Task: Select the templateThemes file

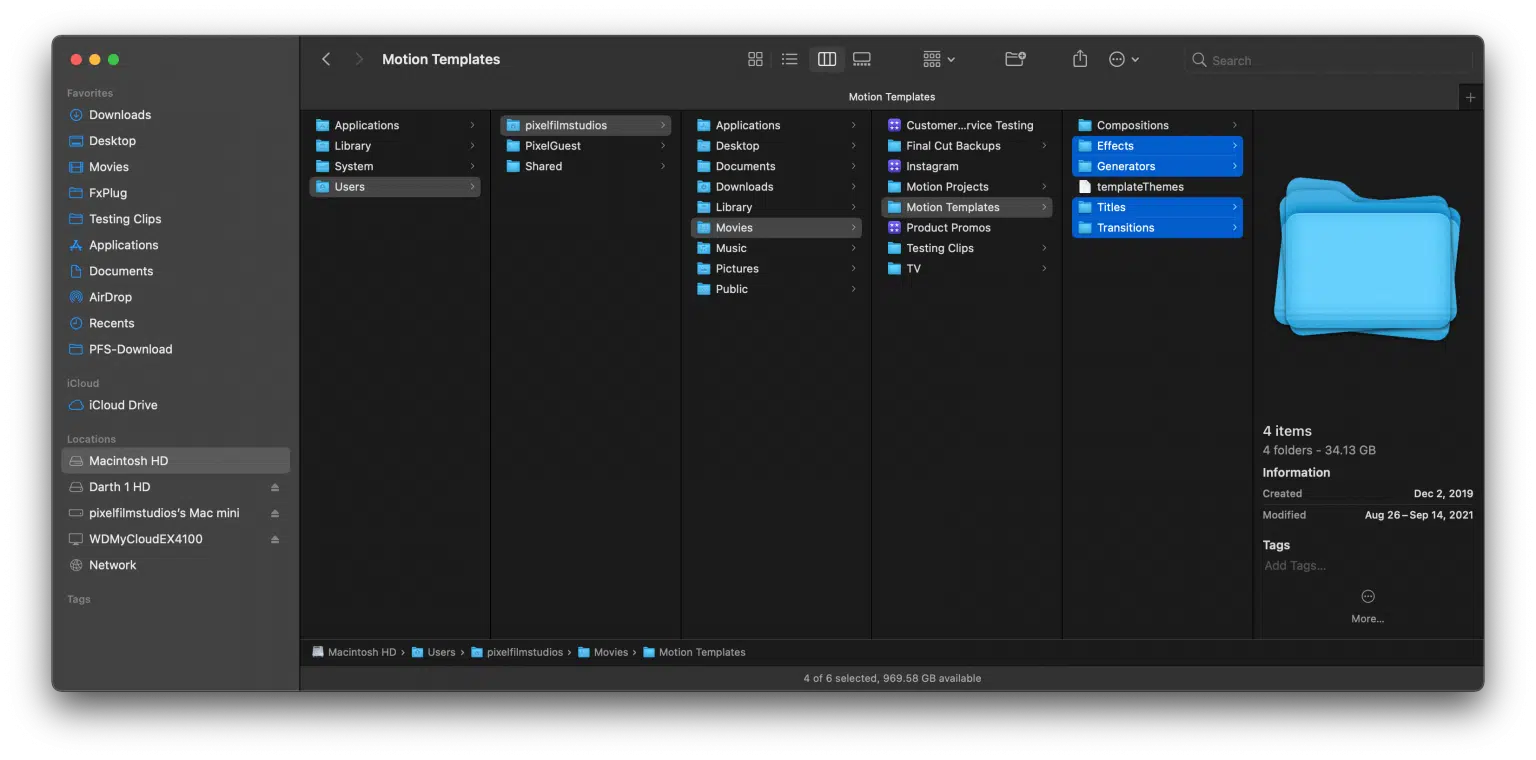Action: pyautogui.click(x=1157, y=187)
